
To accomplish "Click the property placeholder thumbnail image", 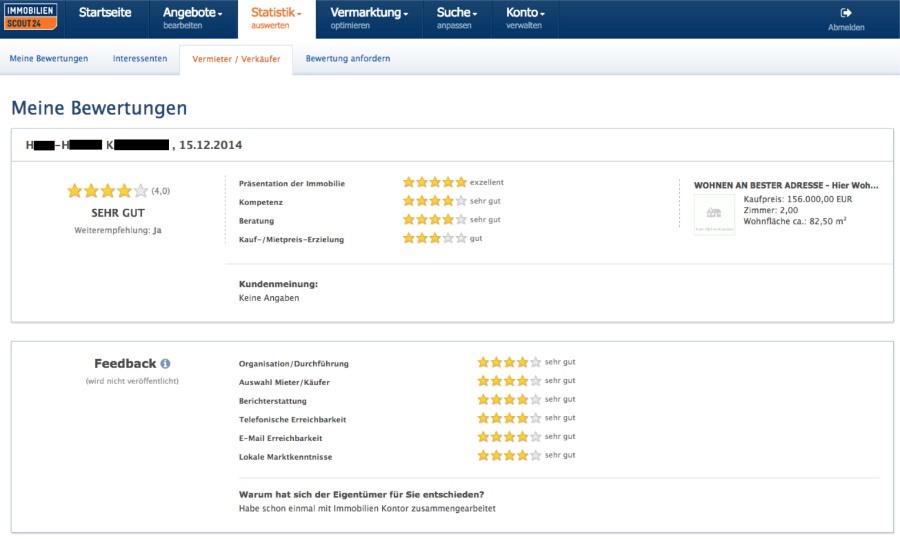I will click(714, 214).
